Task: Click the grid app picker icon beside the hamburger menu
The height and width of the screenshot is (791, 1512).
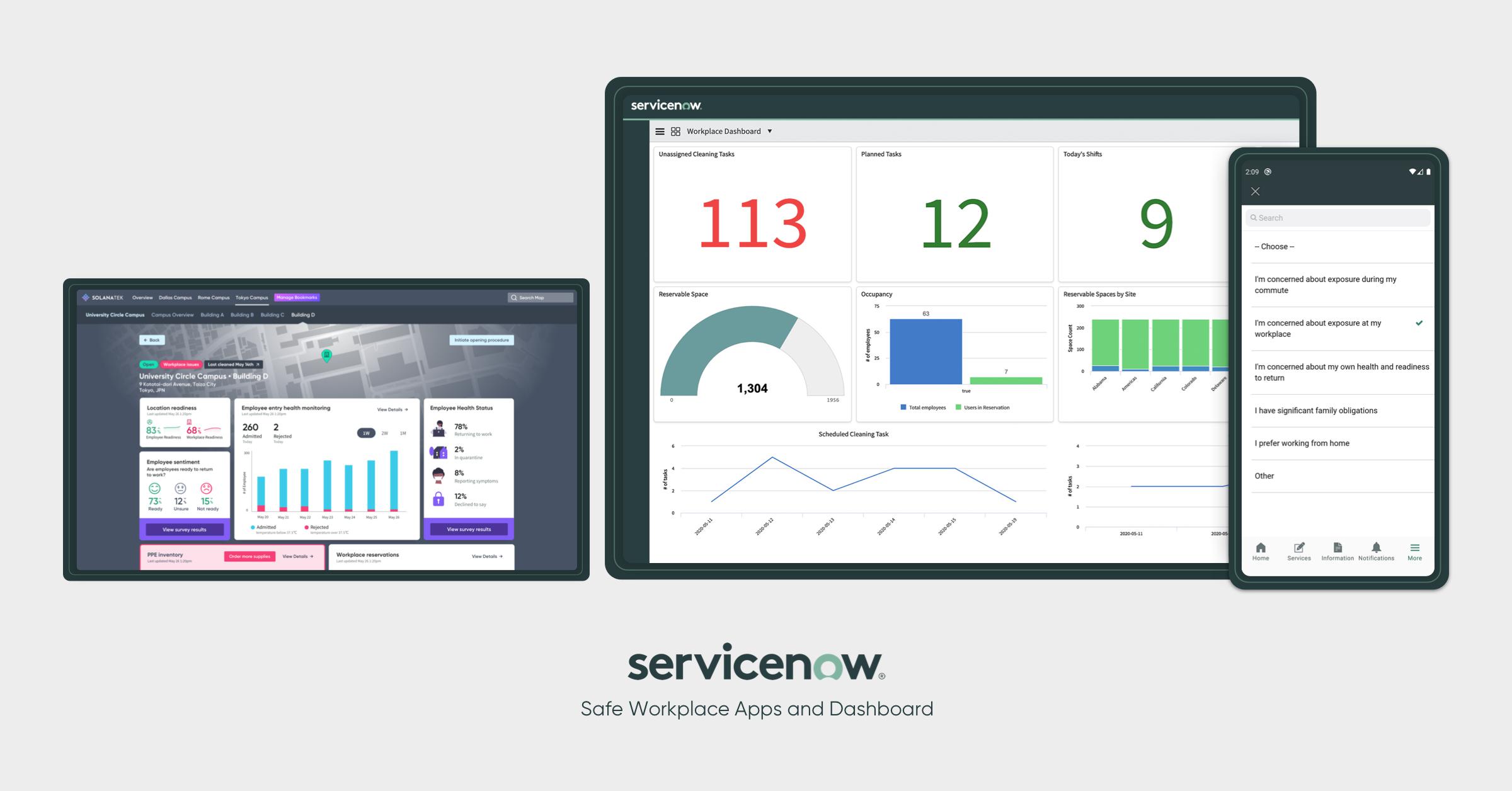Action: tap(675, 131)
